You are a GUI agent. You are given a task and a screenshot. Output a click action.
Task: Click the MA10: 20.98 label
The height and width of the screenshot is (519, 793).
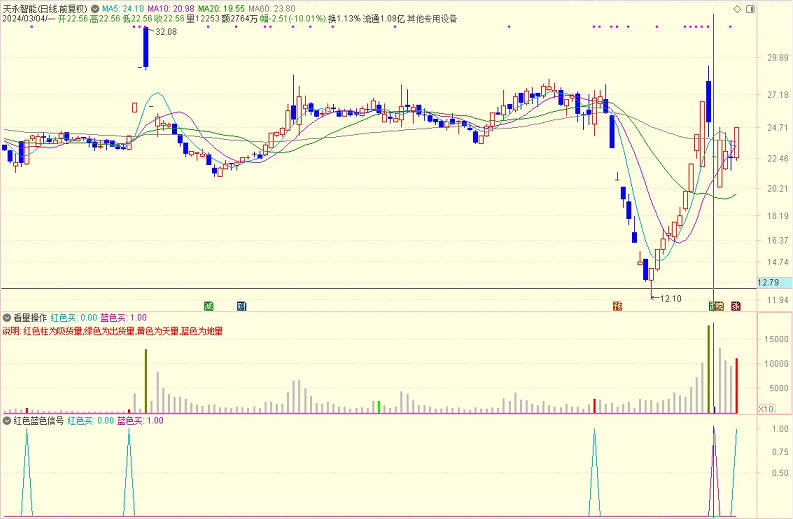tap(170, 9)
